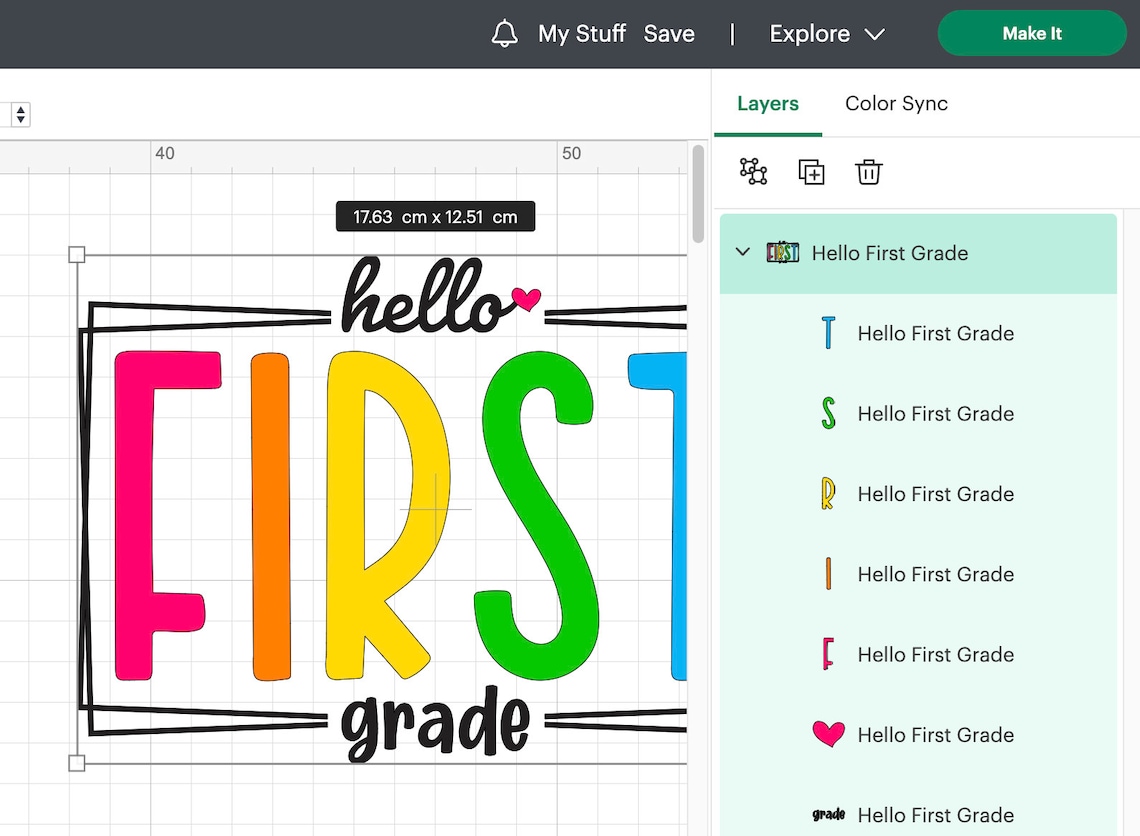Viewport: 1140px width, 836px height.
Task: Collapse the Hello First Grade group
Action: (x=742, y=252)
